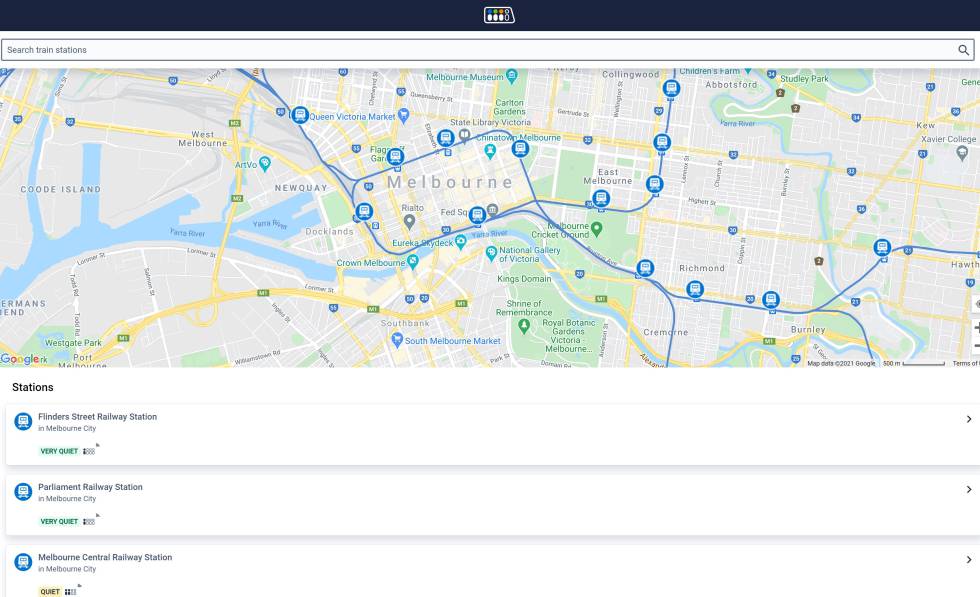
Task: Expand Parliament Railway Station chevron
Action: (969, 489)
